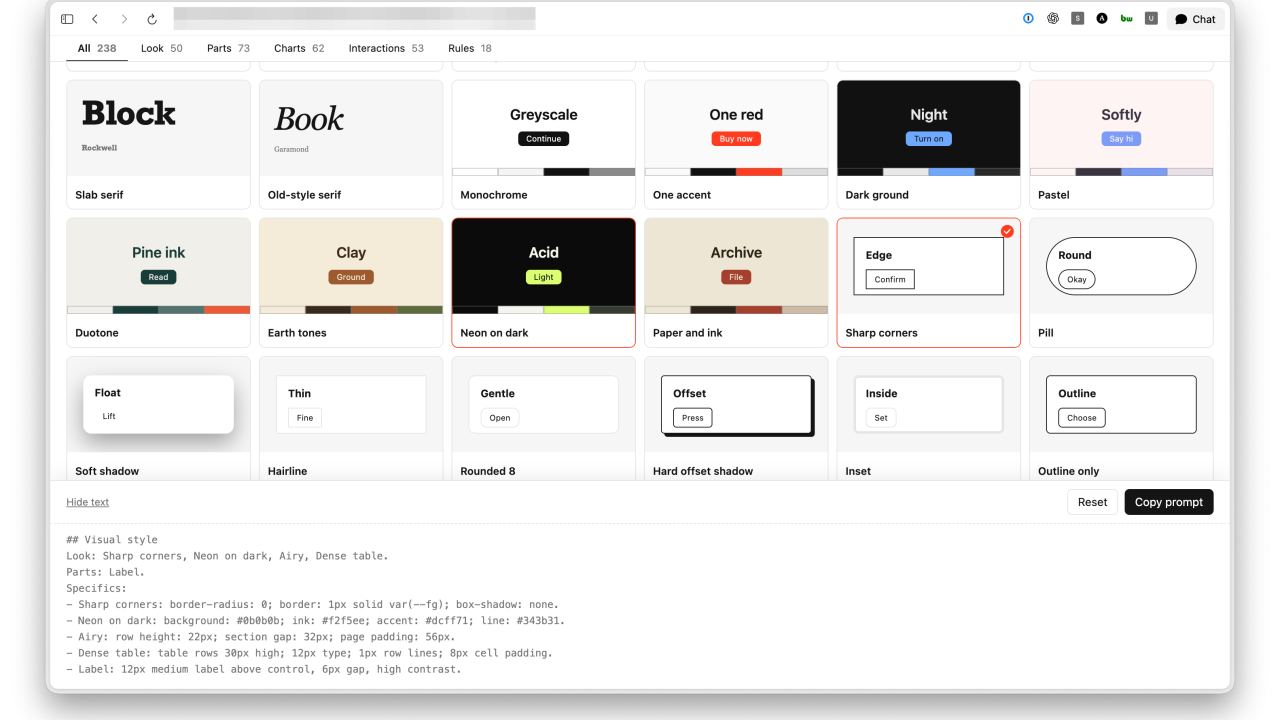Screen dimensions: 1280x720
Task: Choose the Pill Round card
Action: (x=1121, y=282)
